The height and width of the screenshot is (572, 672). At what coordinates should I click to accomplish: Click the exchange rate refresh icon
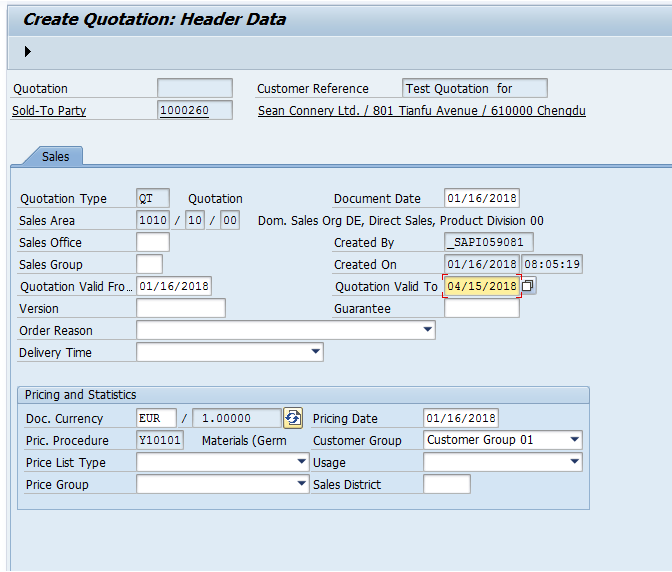(x=293, y=418)
